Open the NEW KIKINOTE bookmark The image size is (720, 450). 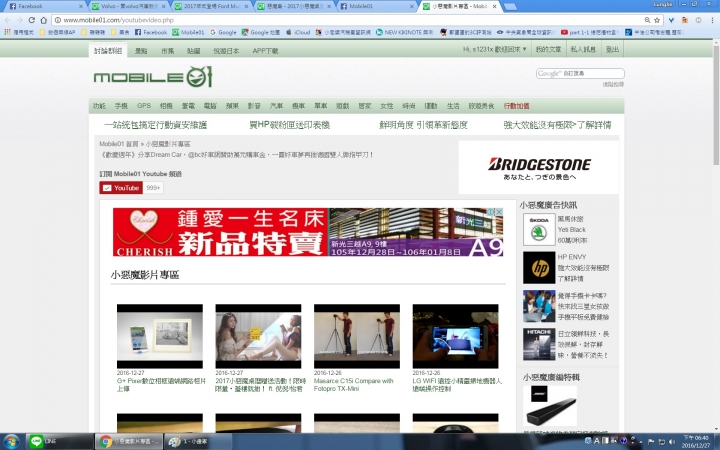click(x=404, y=32)
